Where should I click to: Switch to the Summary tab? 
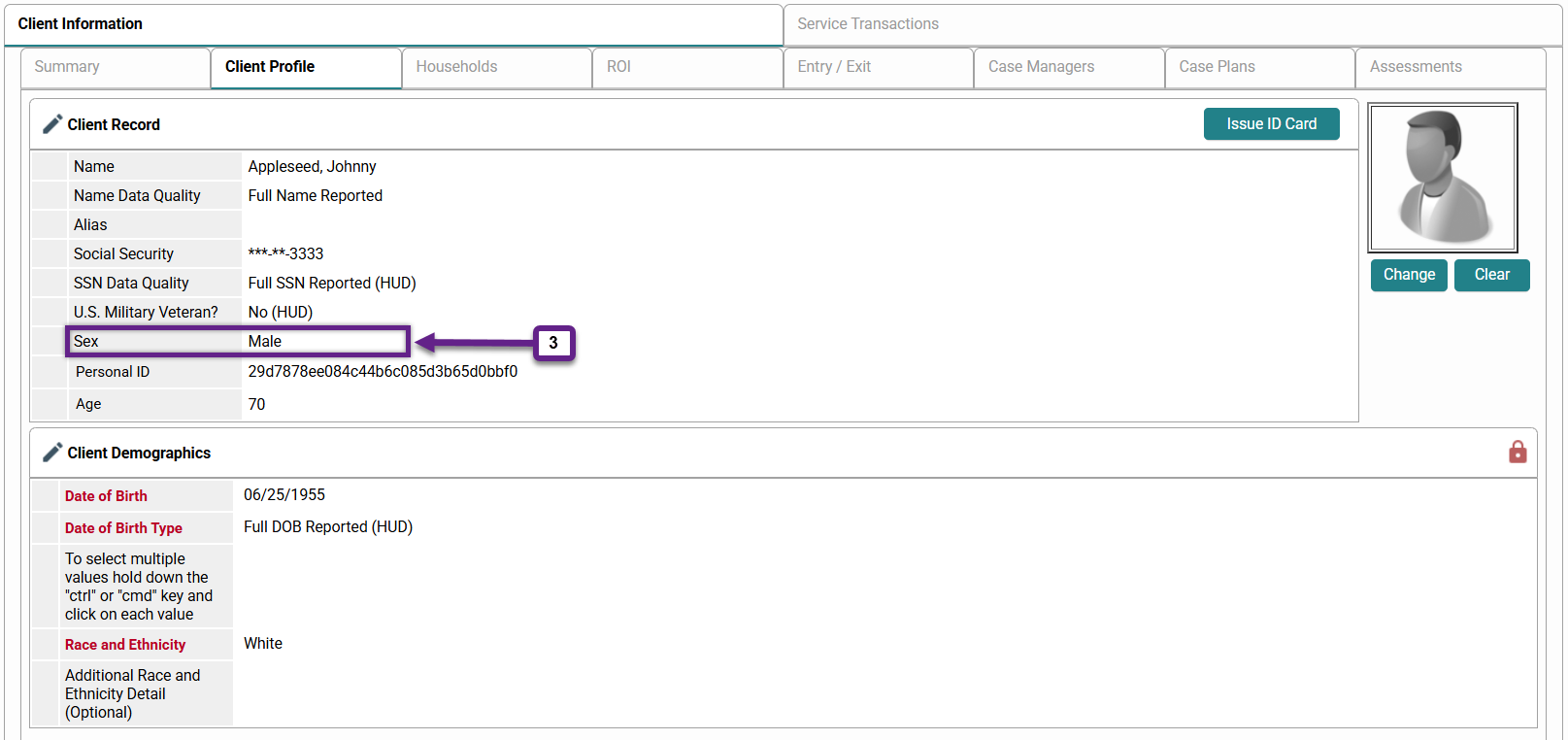pyautogui.click(x=67, y=67)
